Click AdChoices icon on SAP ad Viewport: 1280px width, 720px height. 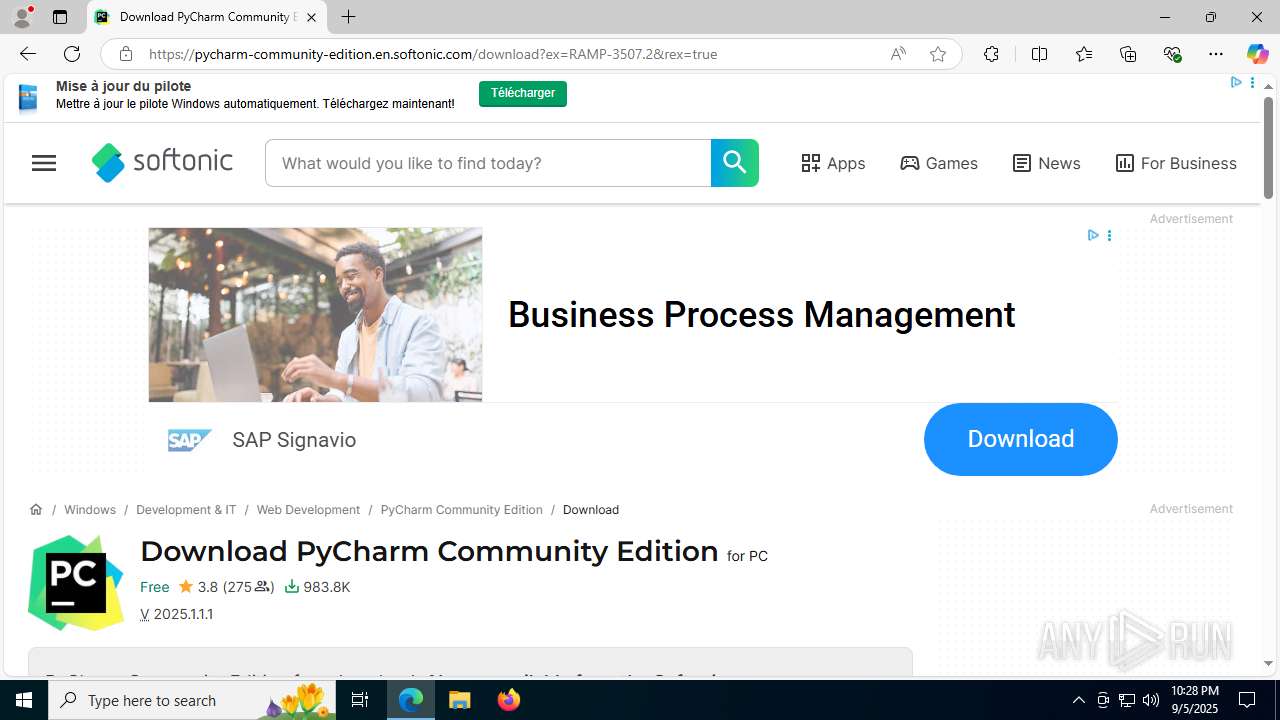[1093, 235]
